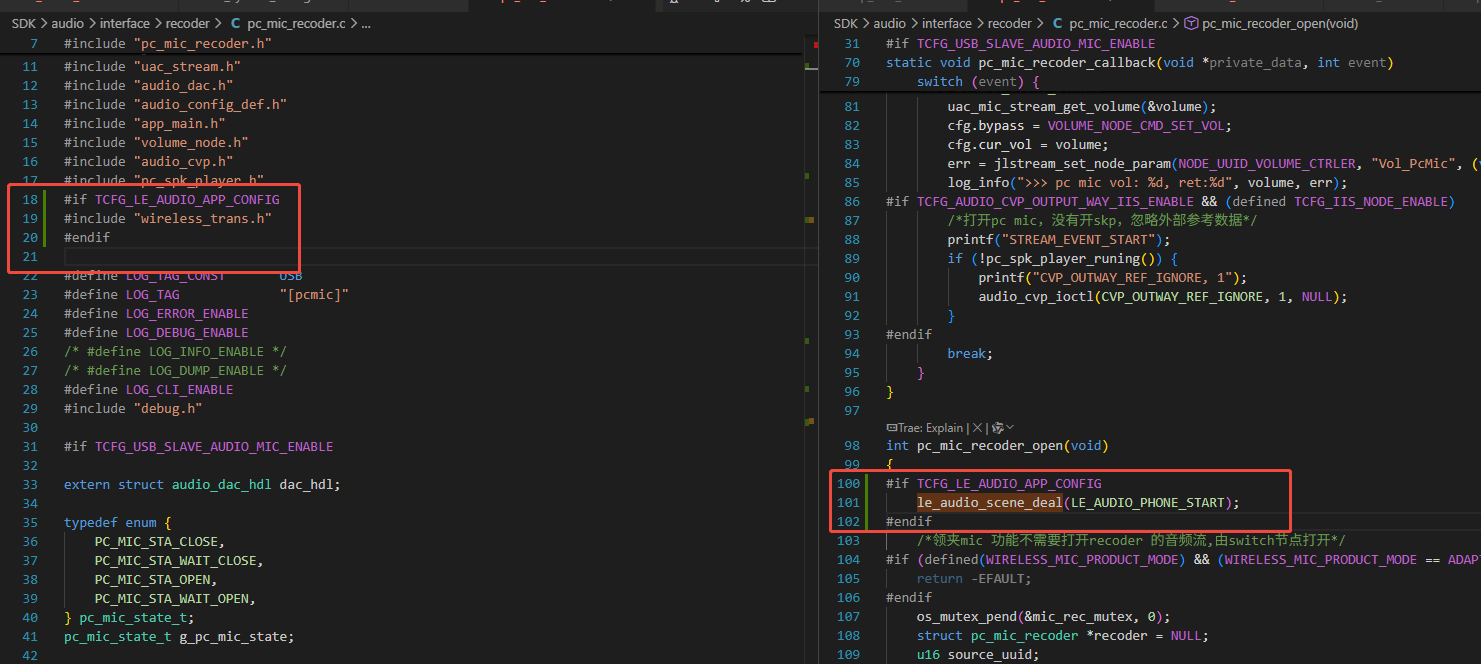Click the "[pcmic]" LOG_TAG value
1481x664 pixels.
(x=314, y=294)
